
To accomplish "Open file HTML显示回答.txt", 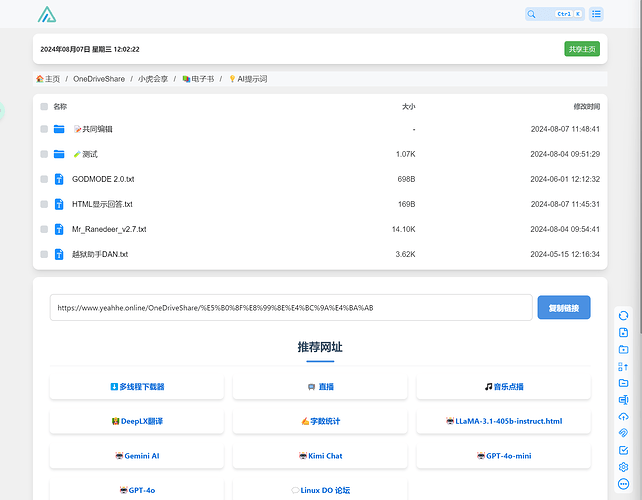I will [102, 204].
